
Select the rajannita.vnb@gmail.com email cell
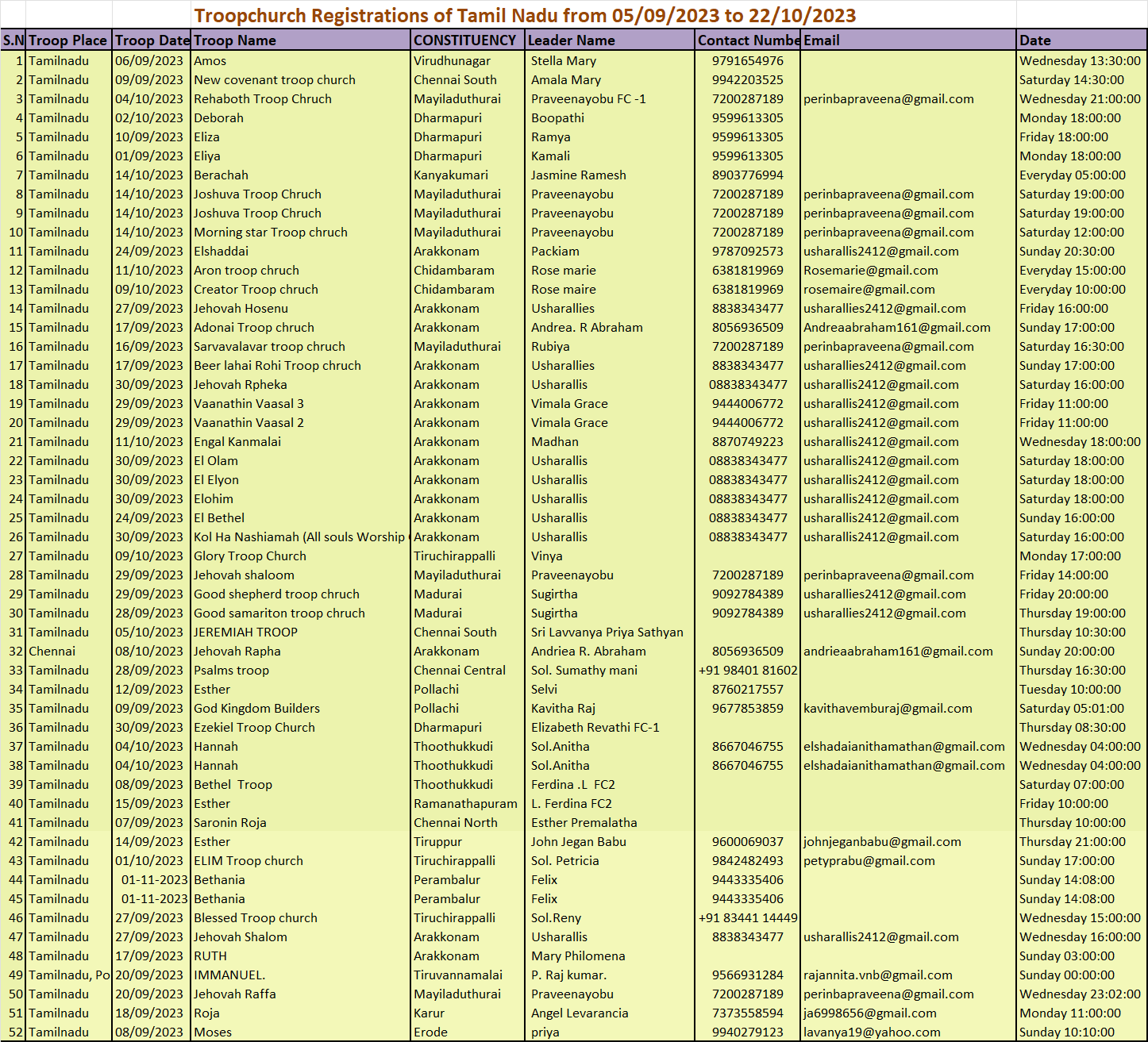point(877,975)
